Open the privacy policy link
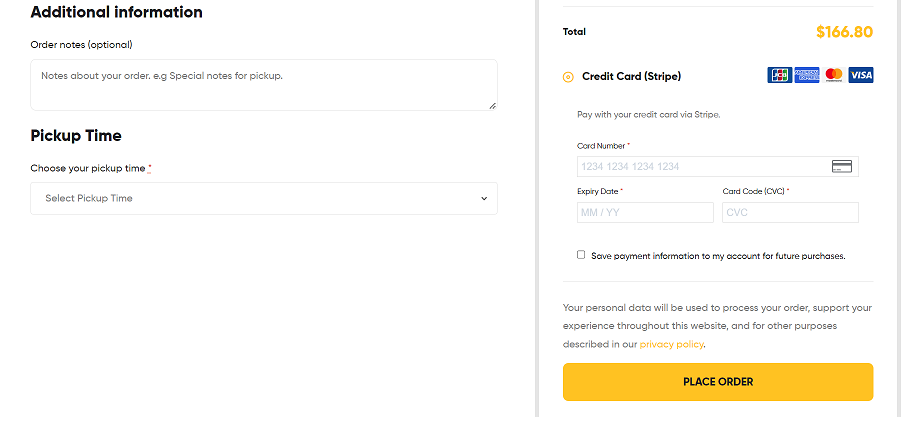Image resolution: width=905 pixels, height=429 pixels. point(671,344)
